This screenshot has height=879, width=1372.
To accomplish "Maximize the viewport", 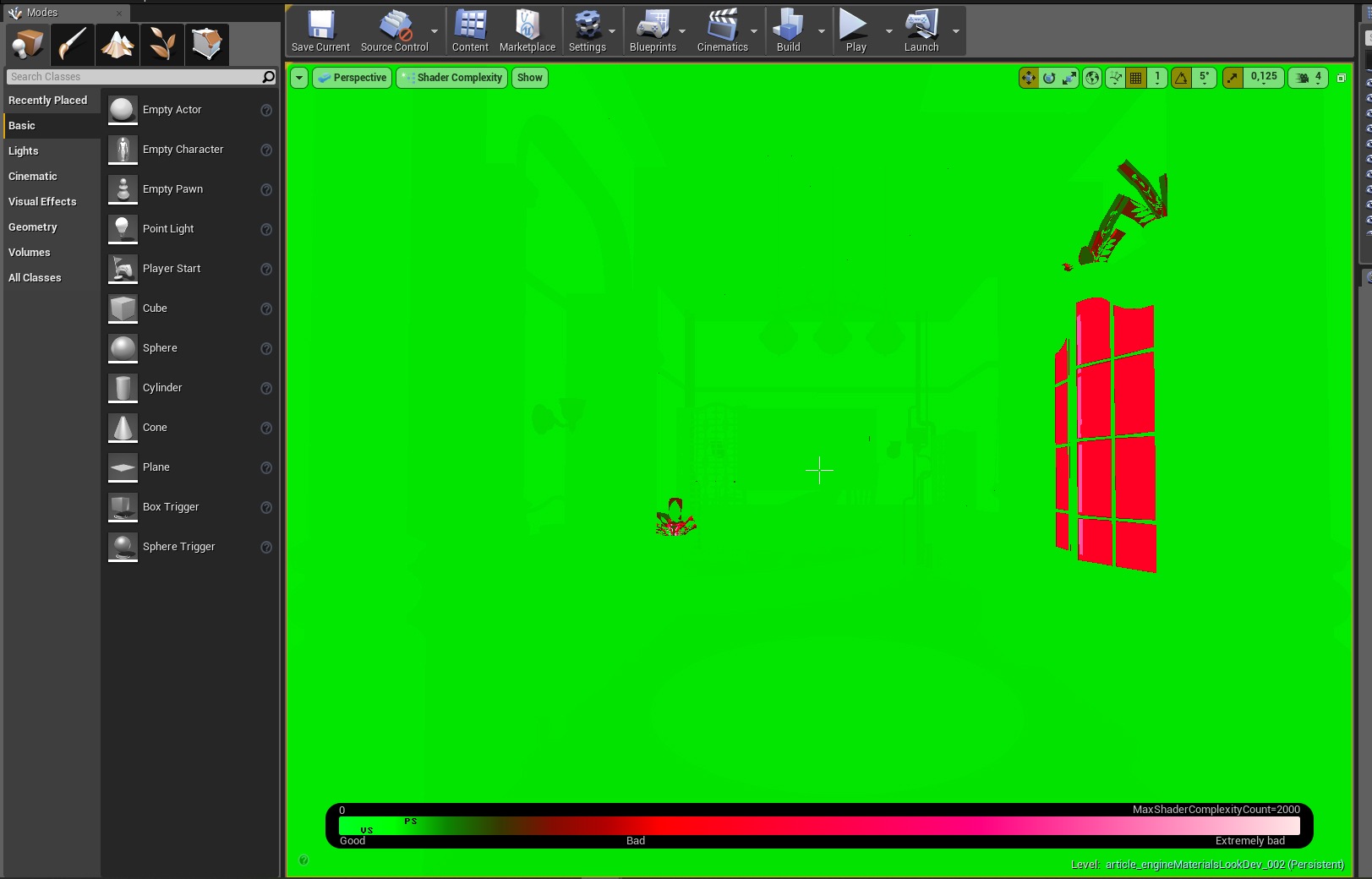I will click(1341, 77).
